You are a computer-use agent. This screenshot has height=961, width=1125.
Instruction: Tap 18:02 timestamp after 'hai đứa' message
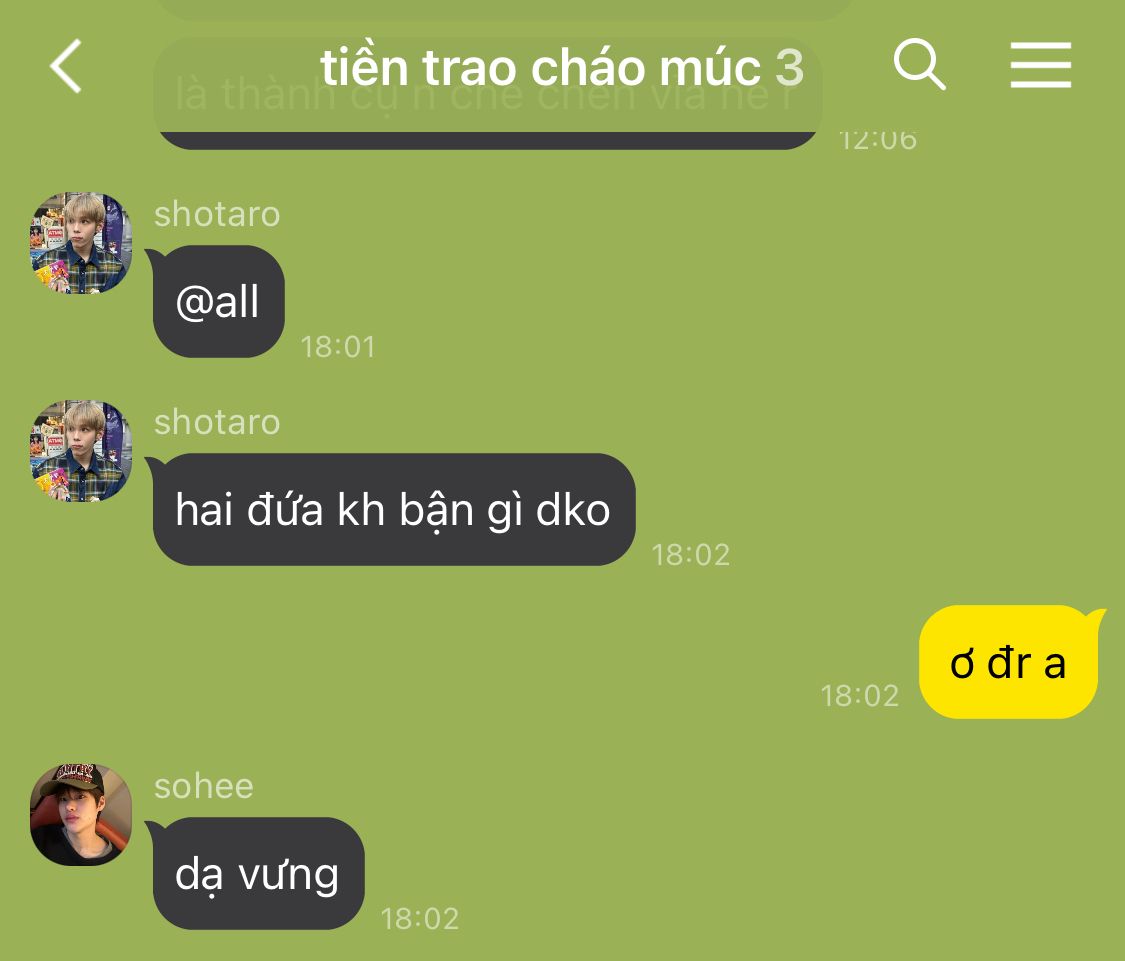click(x=691, y=555)
